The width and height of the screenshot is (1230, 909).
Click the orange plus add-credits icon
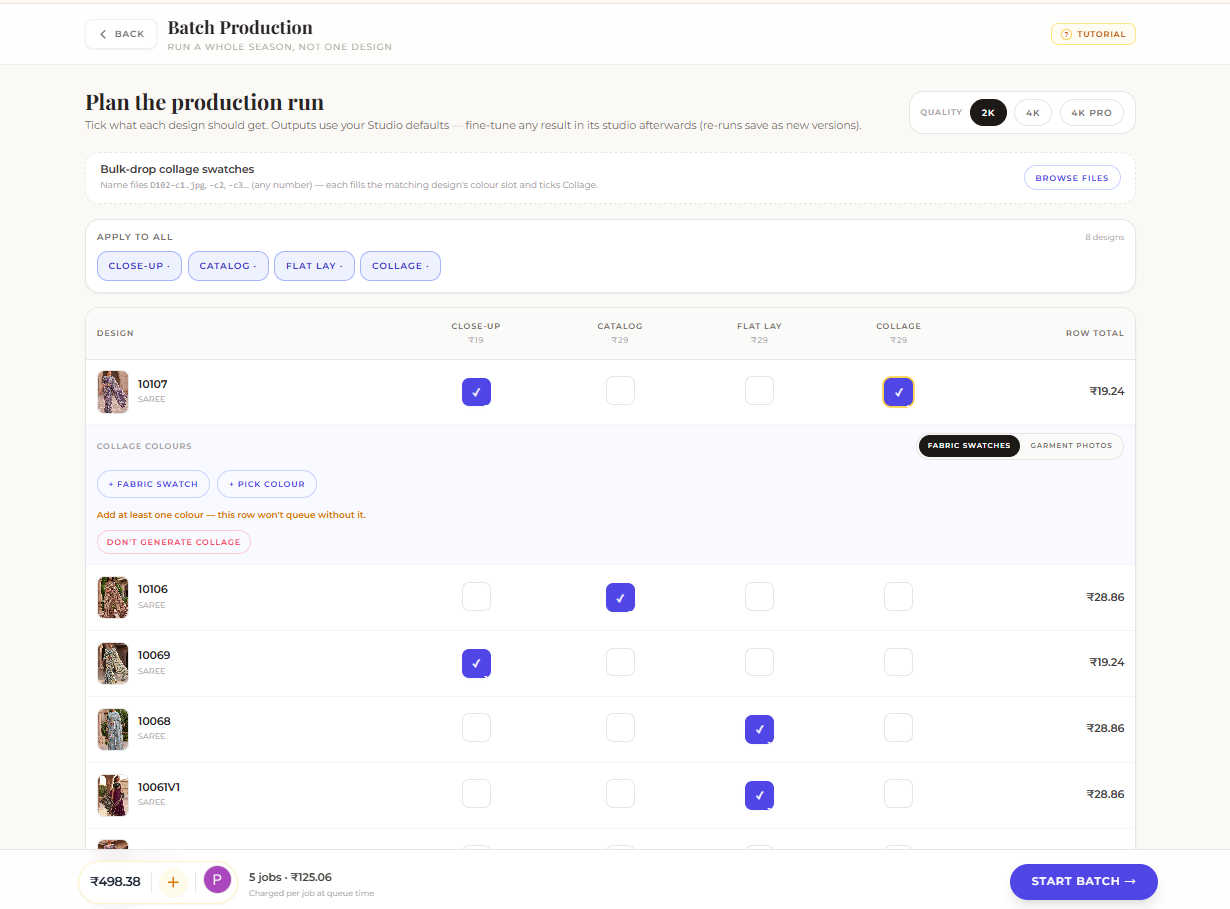(173, 882)
